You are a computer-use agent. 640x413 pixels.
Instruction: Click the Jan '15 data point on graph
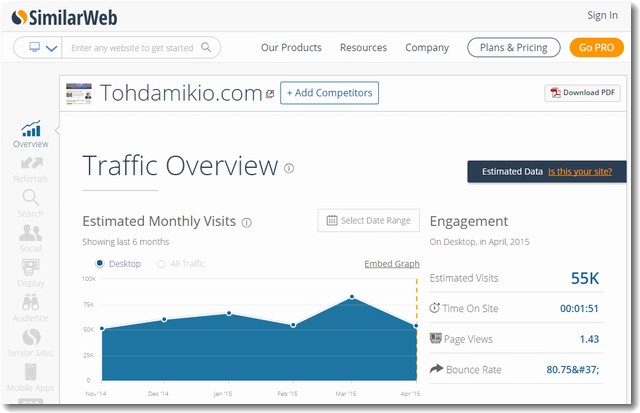pyautogui.click(x=229, y=313)
